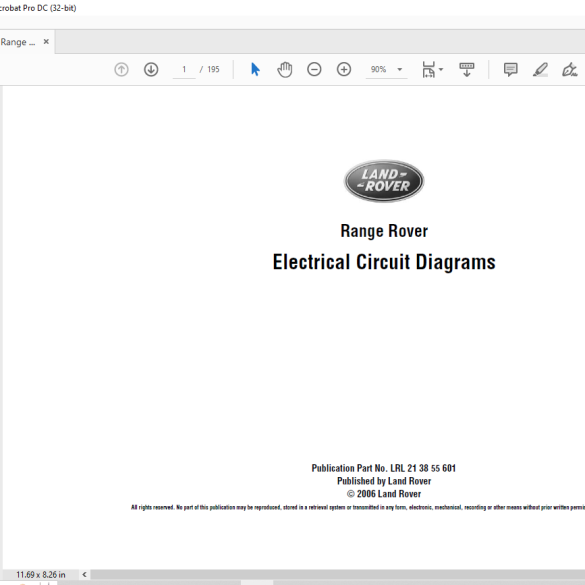Go to previous page arrow
585x585 pixels.
pos(121,69)
